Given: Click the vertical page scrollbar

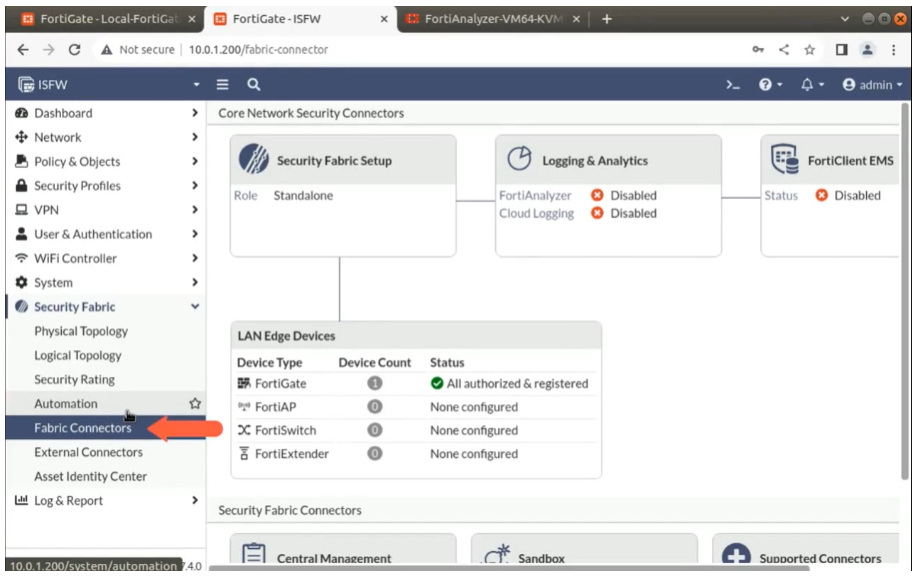Looking at the screenshot, I should [x=905, y=292].
